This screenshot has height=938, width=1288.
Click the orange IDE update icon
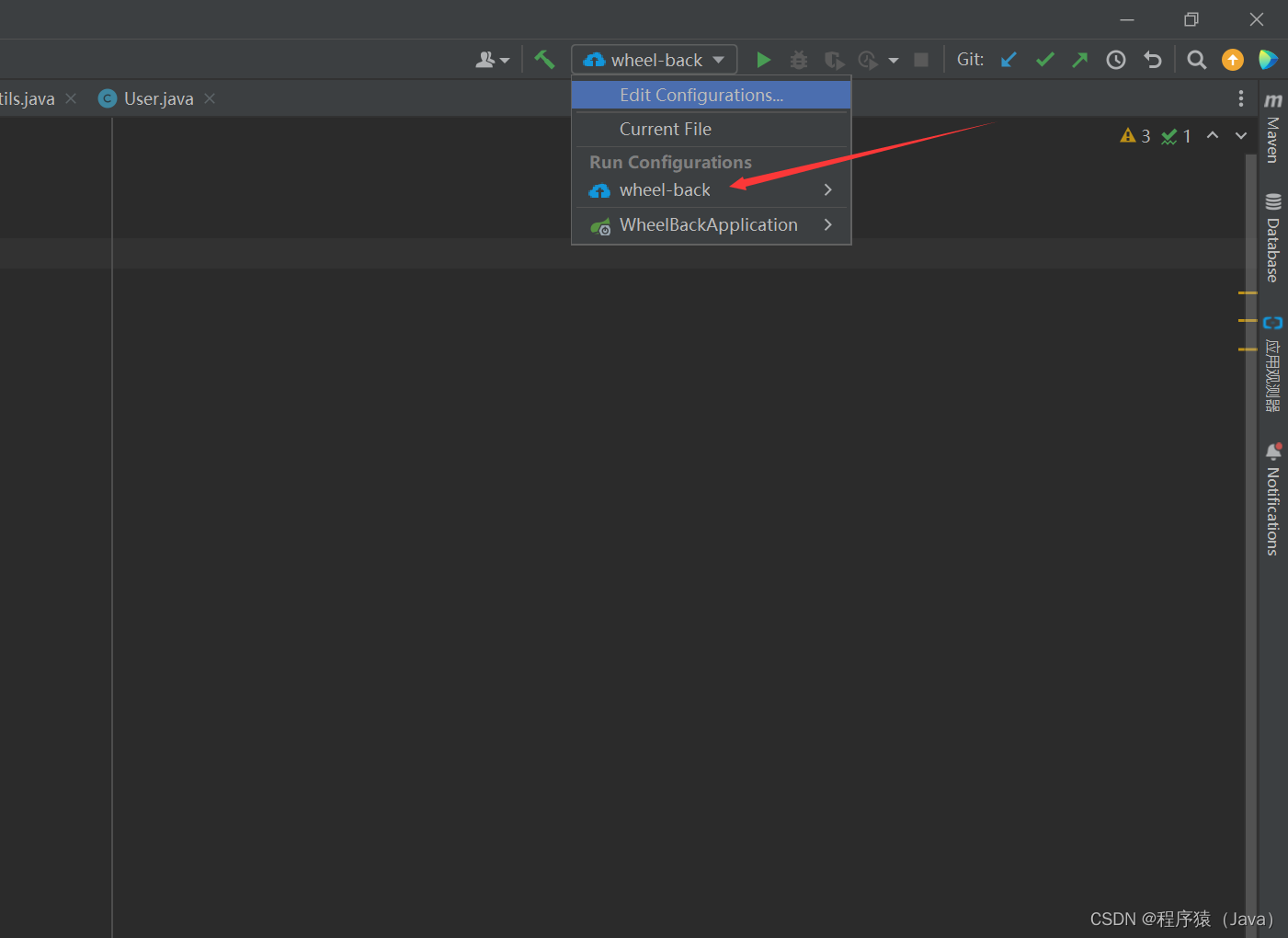[x=1233, y=60]
